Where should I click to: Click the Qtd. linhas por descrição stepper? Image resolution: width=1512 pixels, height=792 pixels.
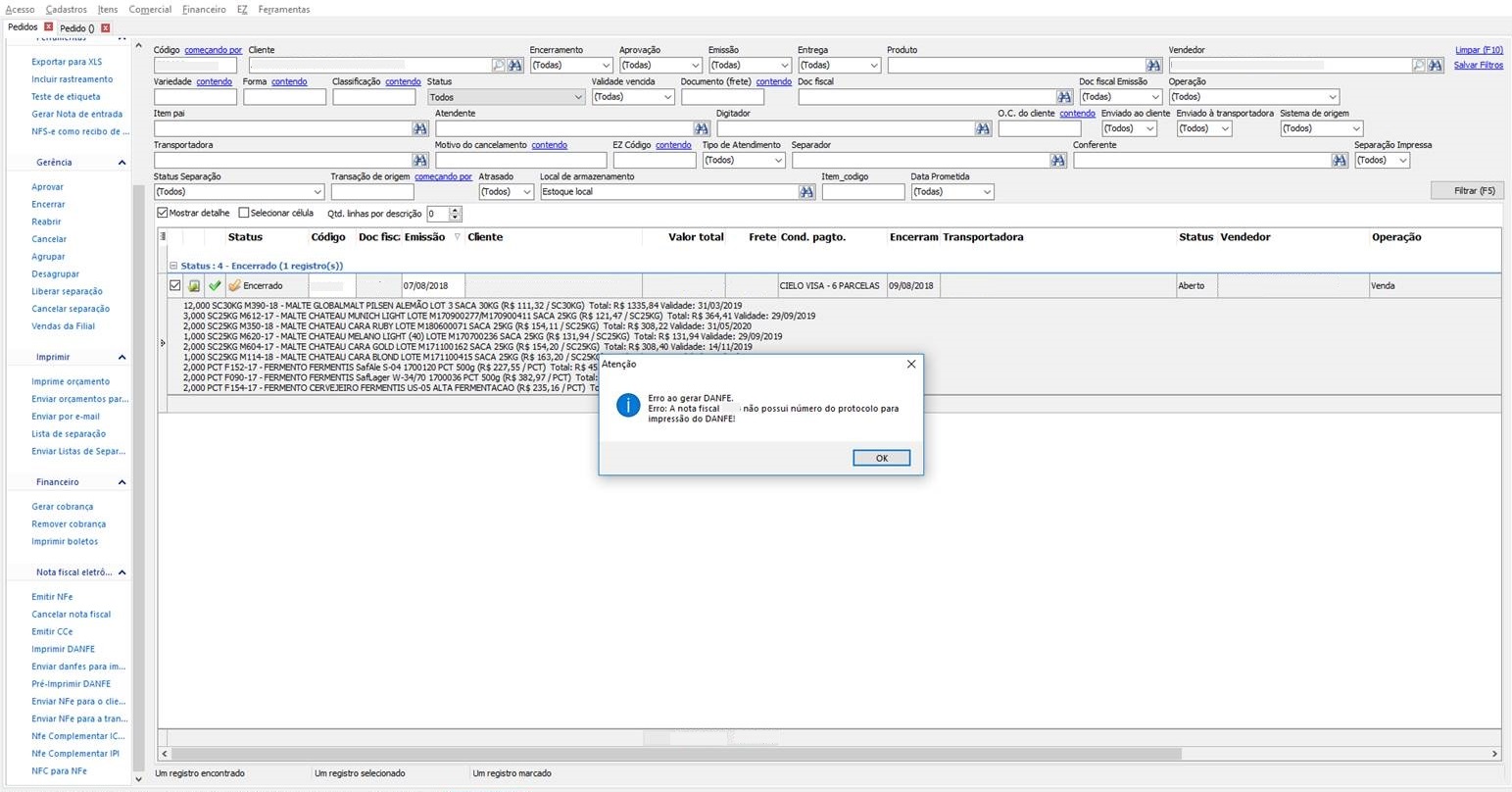455,214
